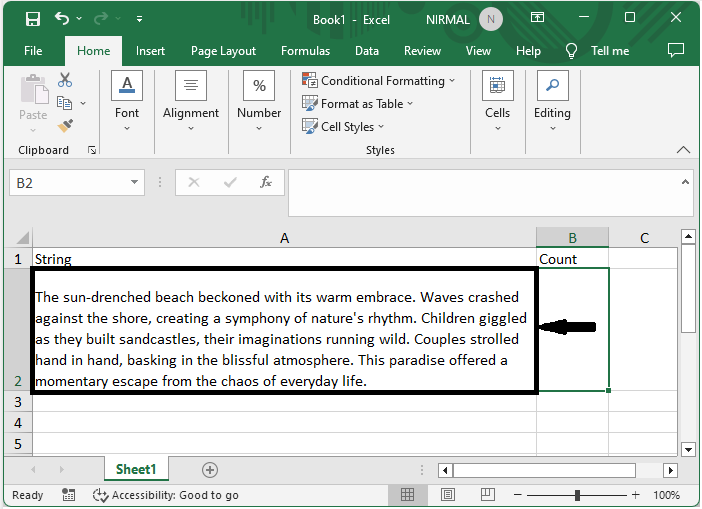
Task: Switch to the Page Layout ribbon tab
Action: 223,51
